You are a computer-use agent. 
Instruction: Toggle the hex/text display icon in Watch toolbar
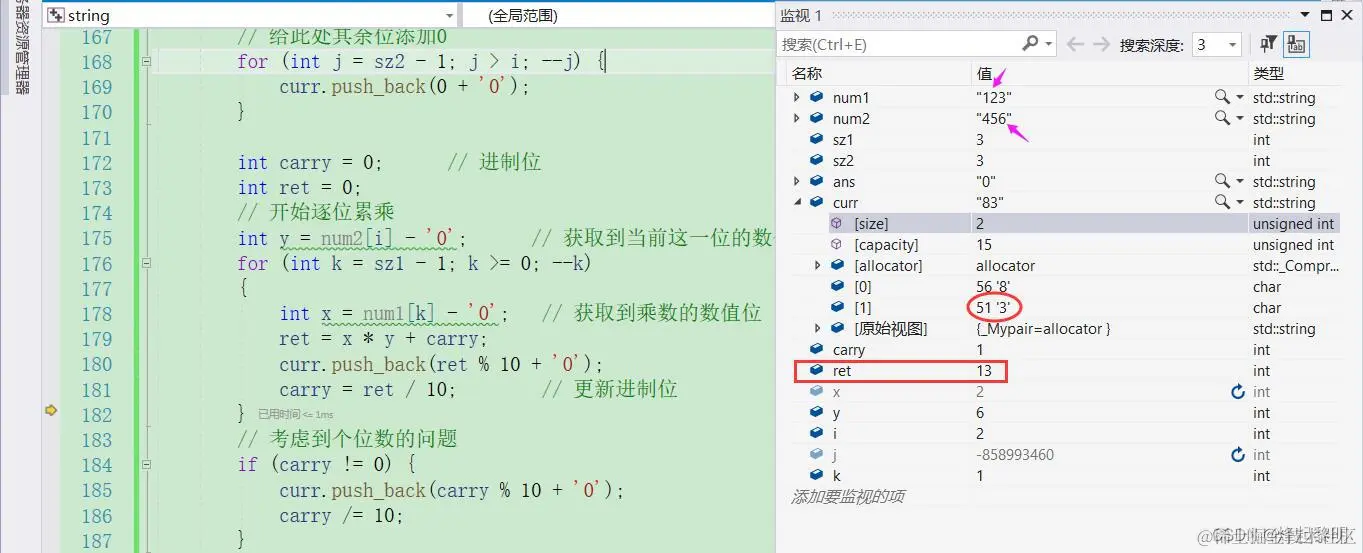[x=1296, y=44]
